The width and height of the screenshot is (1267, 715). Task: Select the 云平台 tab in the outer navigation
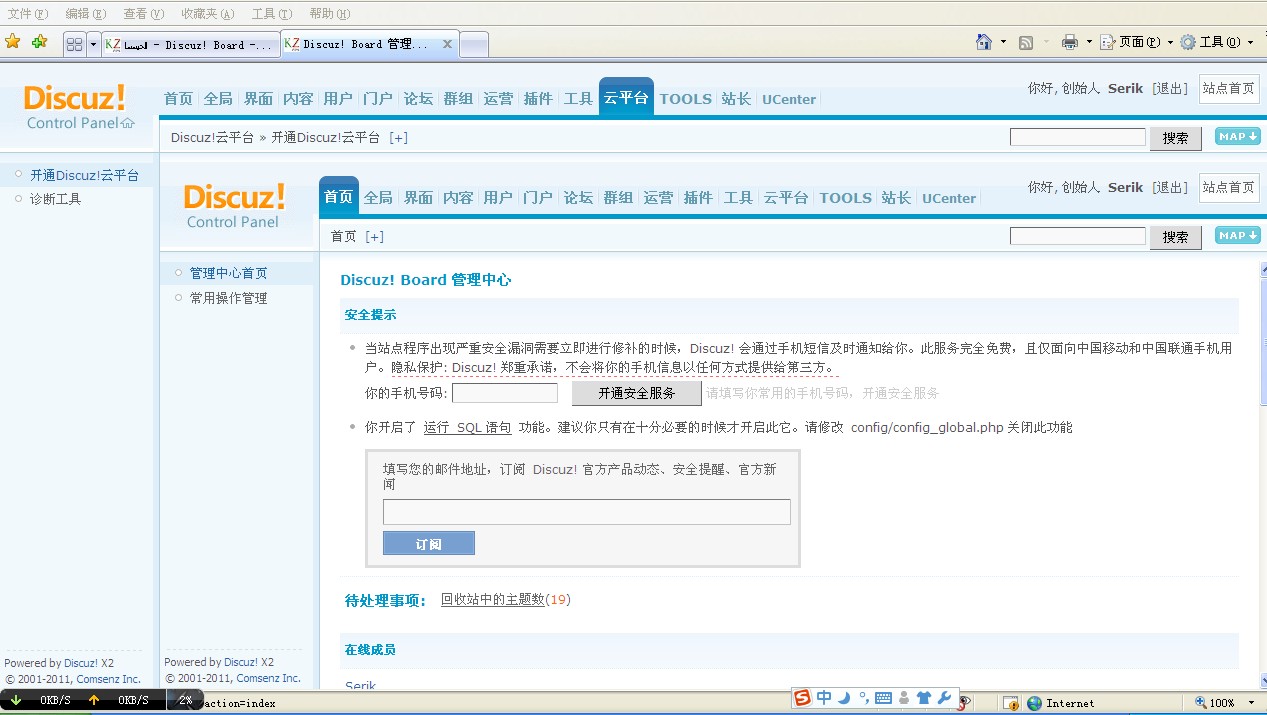tap(626, 98)
